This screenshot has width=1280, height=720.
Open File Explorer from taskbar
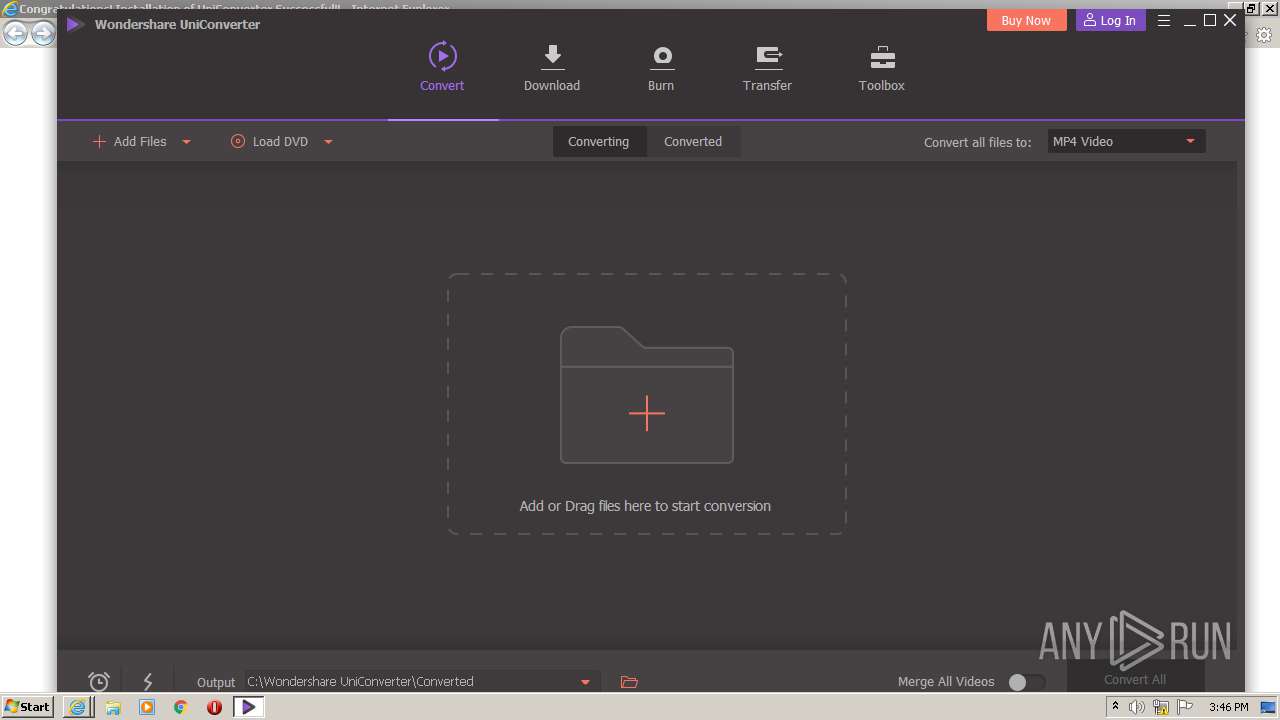(x=113, y=707)
